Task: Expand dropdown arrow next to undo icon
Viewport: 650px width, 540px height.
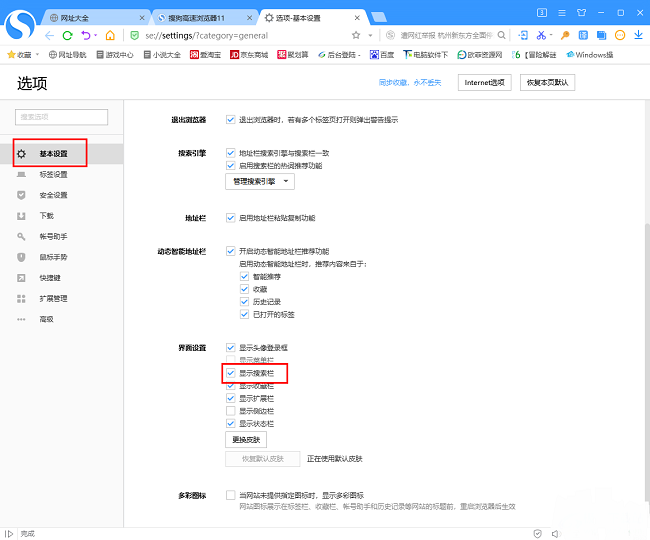Action: point(95,36)
